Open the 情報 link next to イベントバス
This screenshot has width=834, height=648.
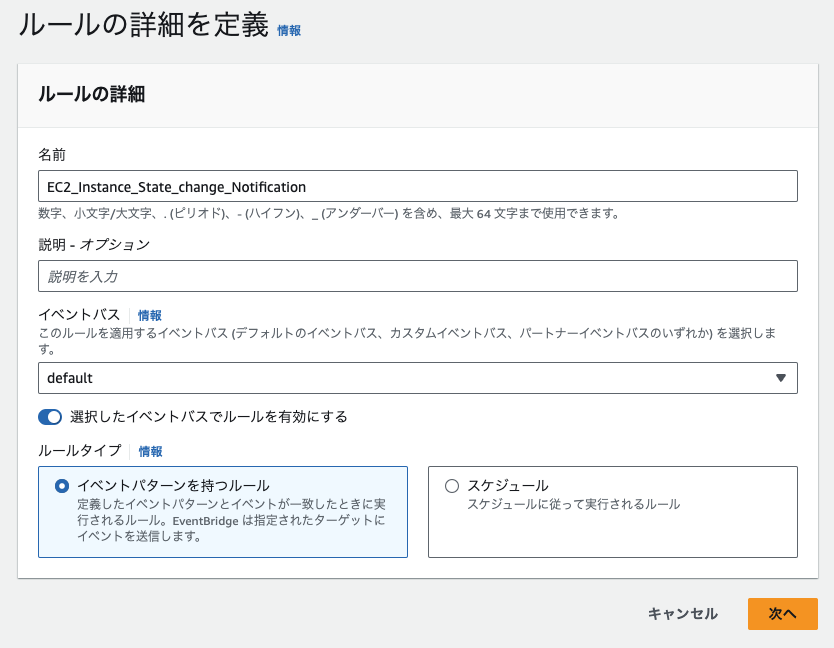[x=149, y=315]
